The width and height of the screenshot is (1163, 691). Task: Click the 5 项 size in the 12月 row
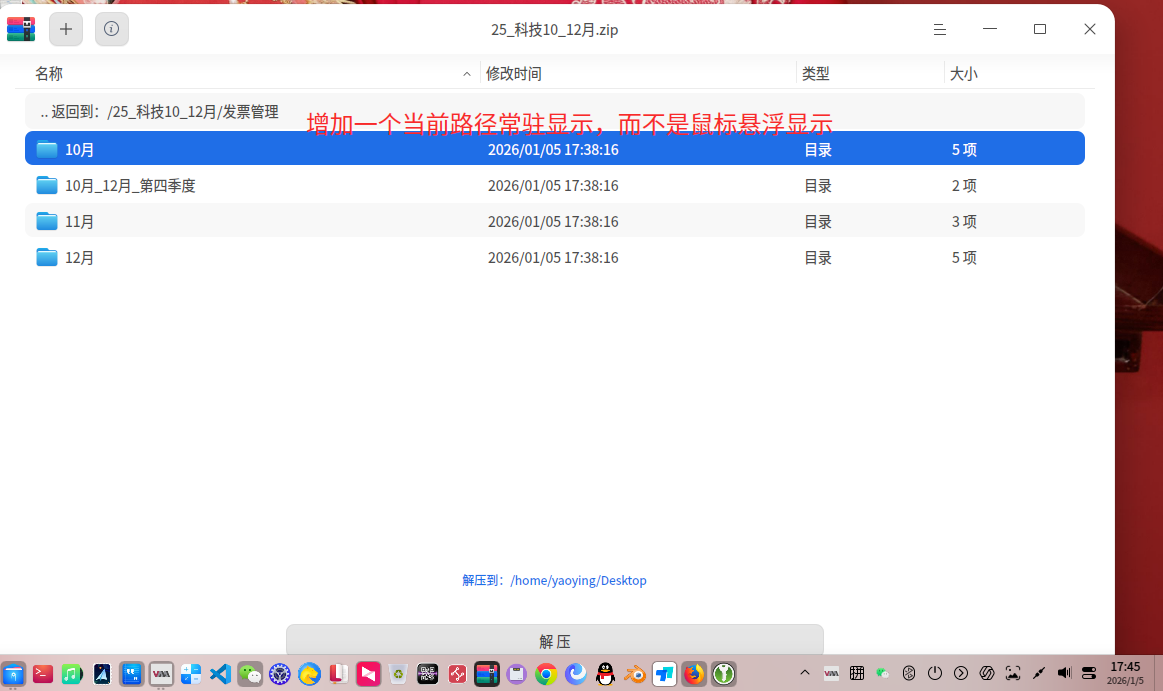[x=964, y=257]
